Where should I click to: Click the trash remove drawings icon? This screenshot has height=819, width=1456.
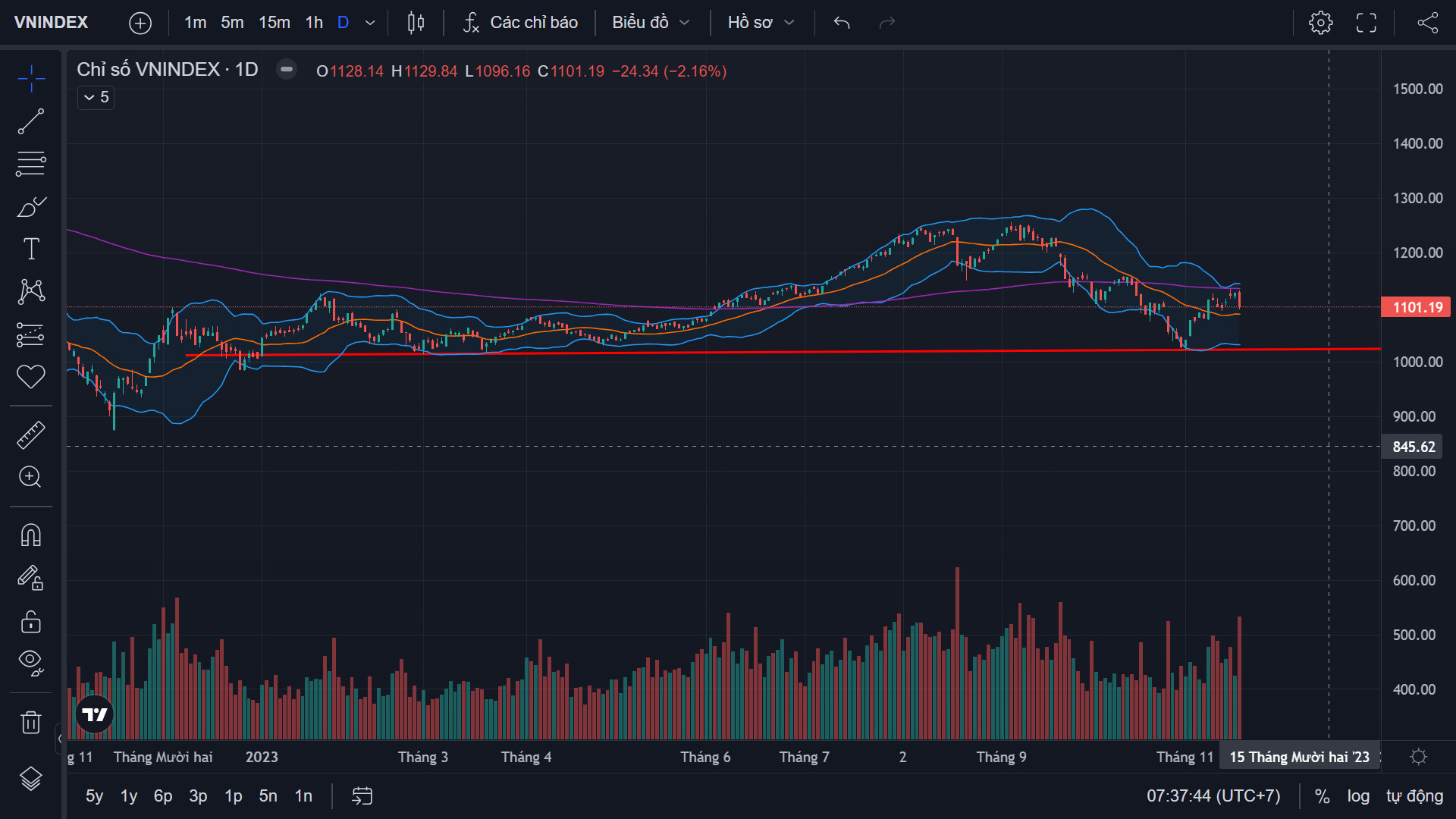coord(31,722)
